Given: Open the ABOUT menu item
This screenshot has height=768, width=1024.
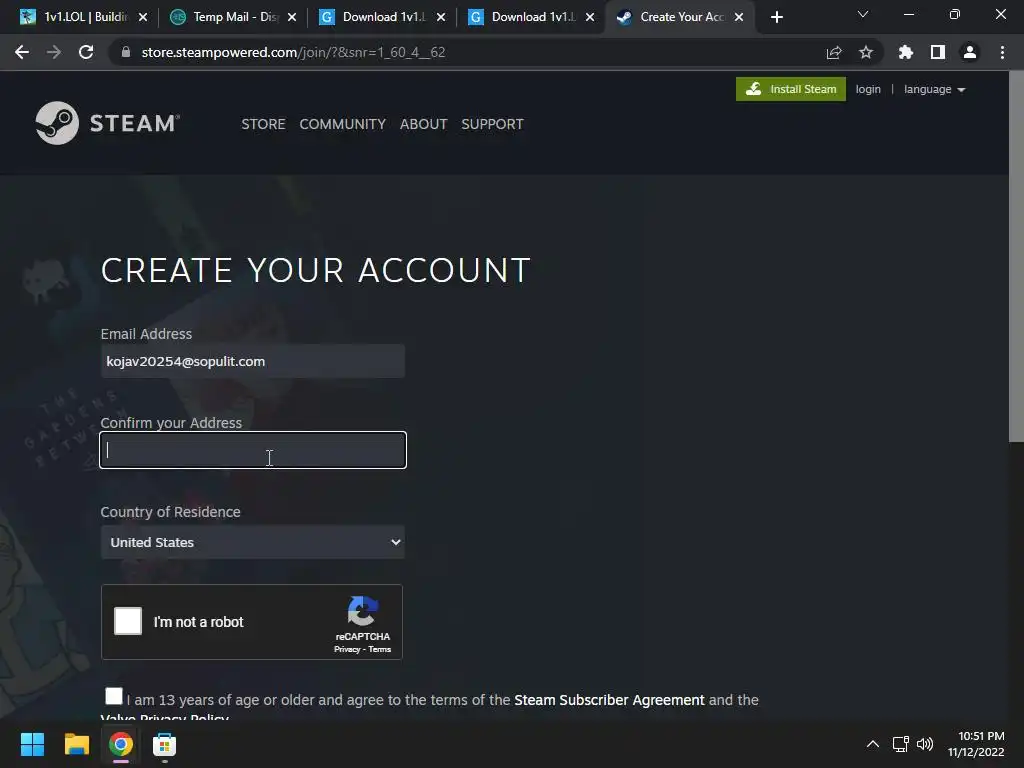Looking at the screenshot, I should click(x=424, y=124).
